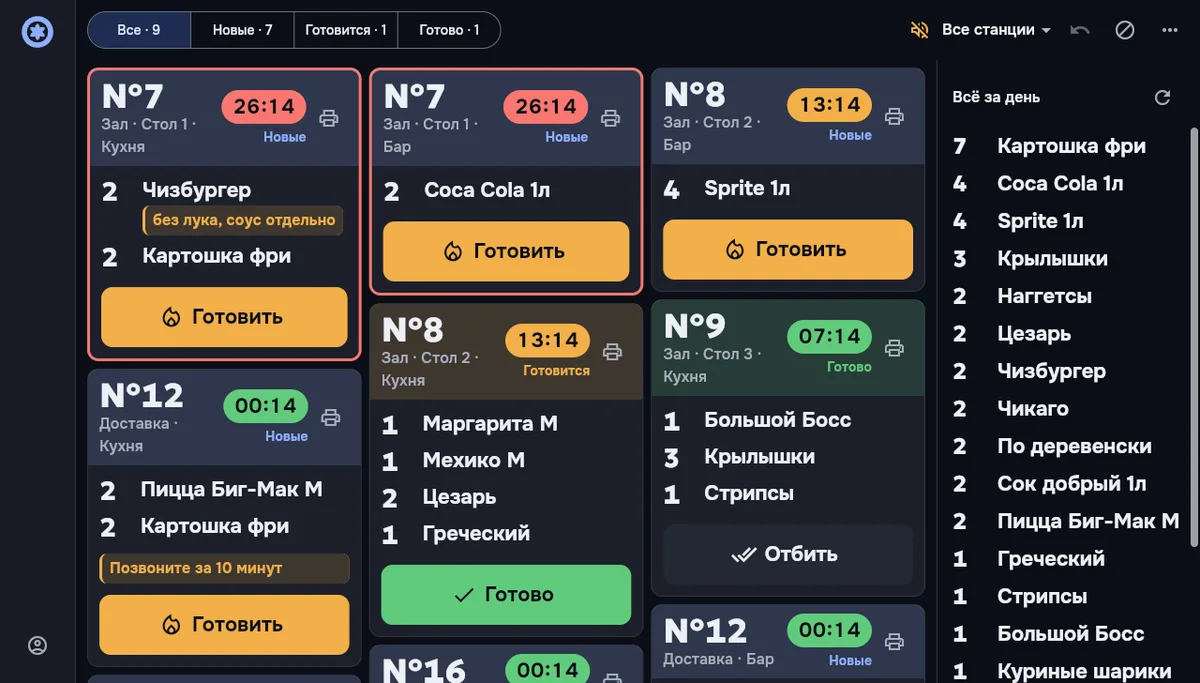Image resolution: width=1200 pixels, height=683 pixels.
Task: Print order №8 Бар ticket
Action: 895,116
